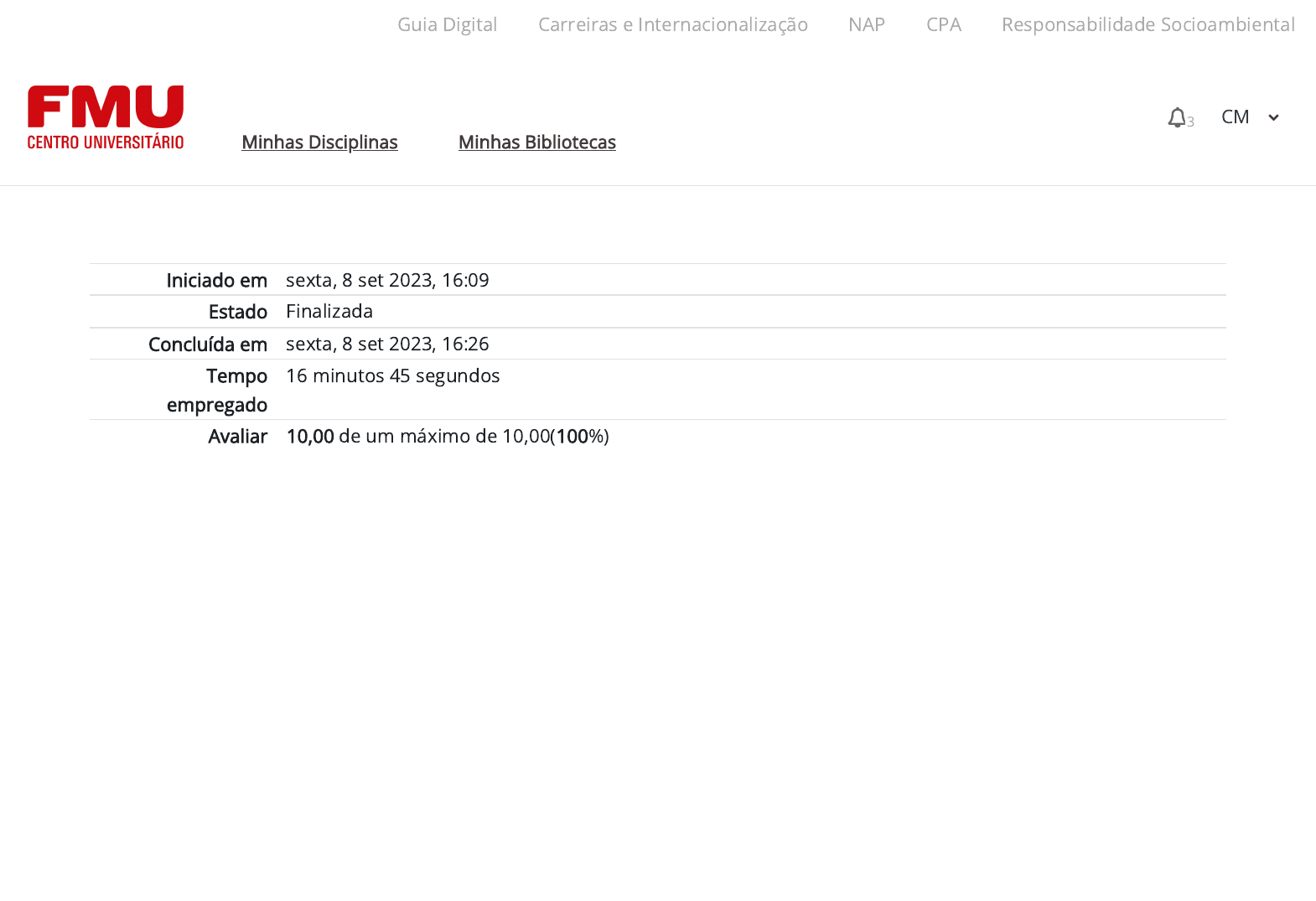
Task: Go to Carreiras e Internacionalização
Action: pos(672,24)
